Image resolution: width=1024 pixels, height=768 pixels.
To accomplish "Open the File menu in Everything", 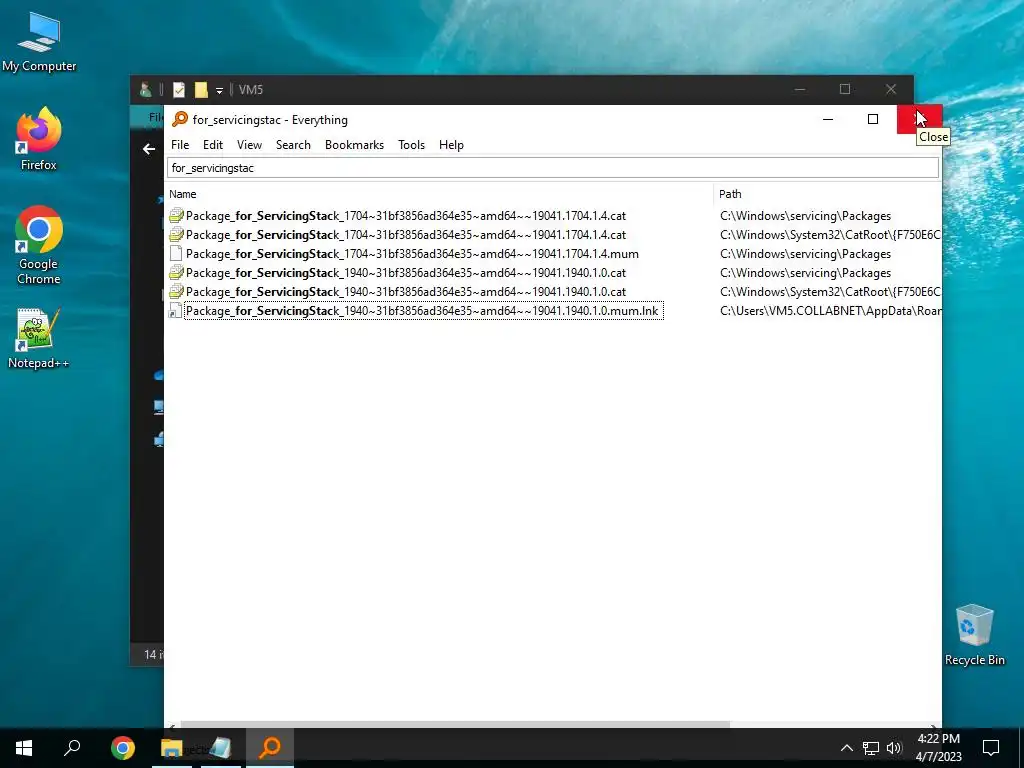I will pyautogui.click(x=180, y=145).
